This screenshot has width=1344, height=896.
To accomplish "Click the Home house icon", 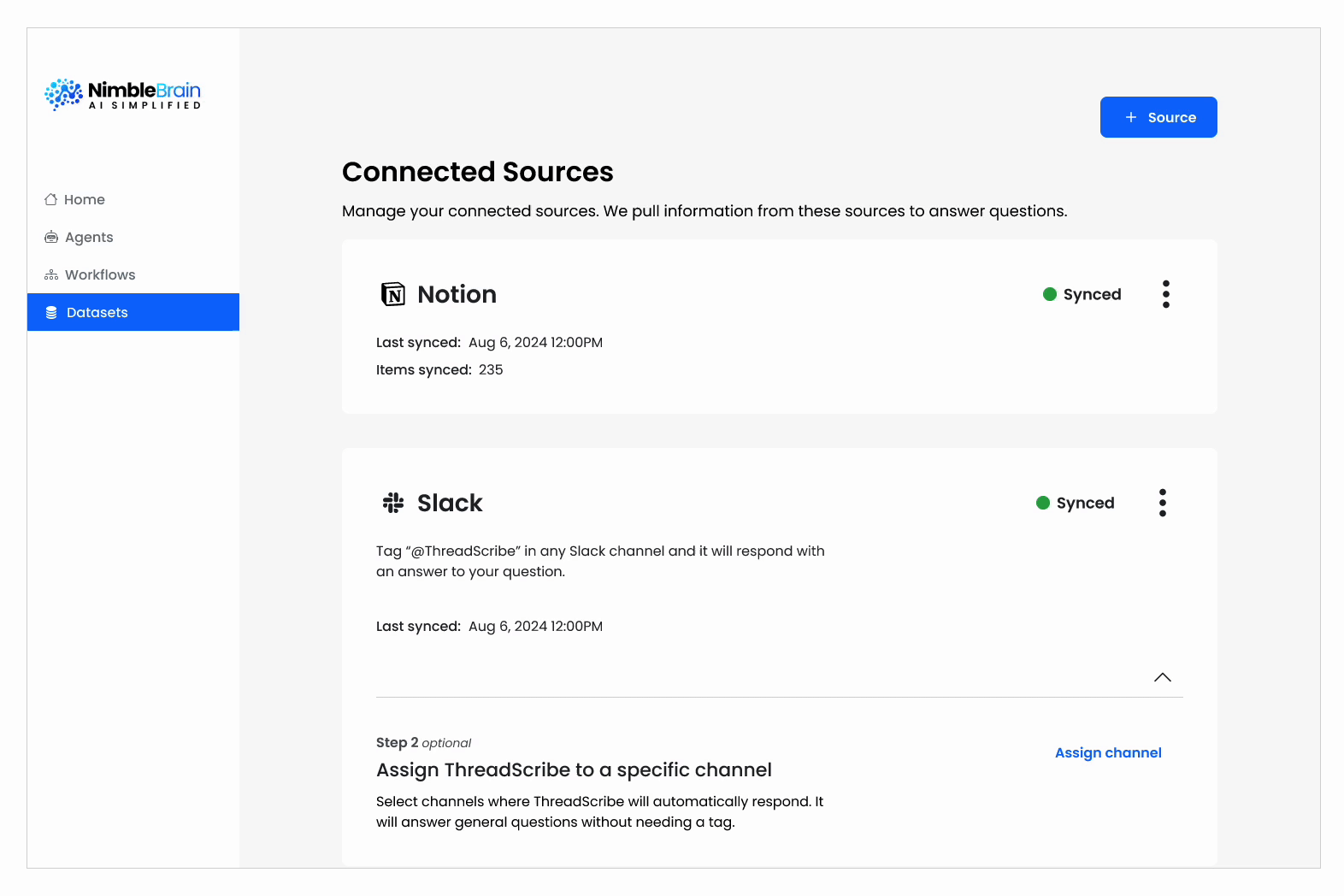I will pos(51,199).
